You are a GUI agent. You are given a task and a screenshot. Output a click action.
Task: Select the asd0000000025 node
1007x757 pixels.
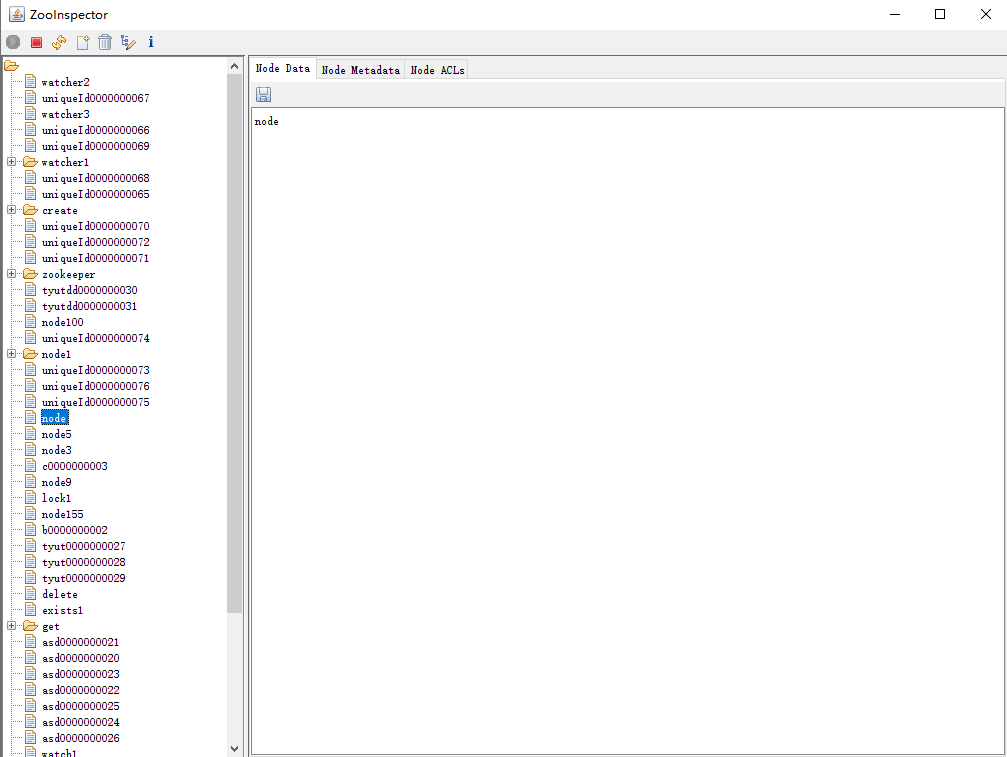[x=80, y=706]
